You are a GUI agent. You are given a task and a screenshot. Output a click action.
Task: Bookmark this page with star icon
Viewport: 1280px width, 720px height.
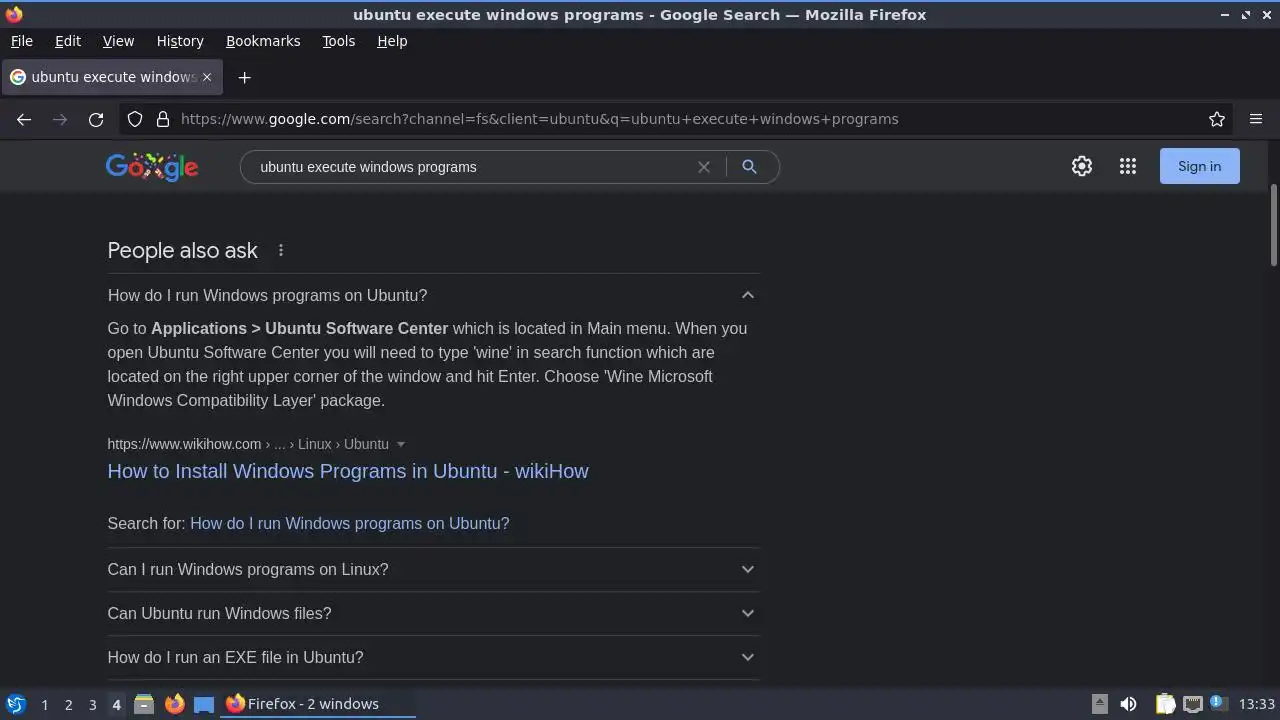point(1217,119)
